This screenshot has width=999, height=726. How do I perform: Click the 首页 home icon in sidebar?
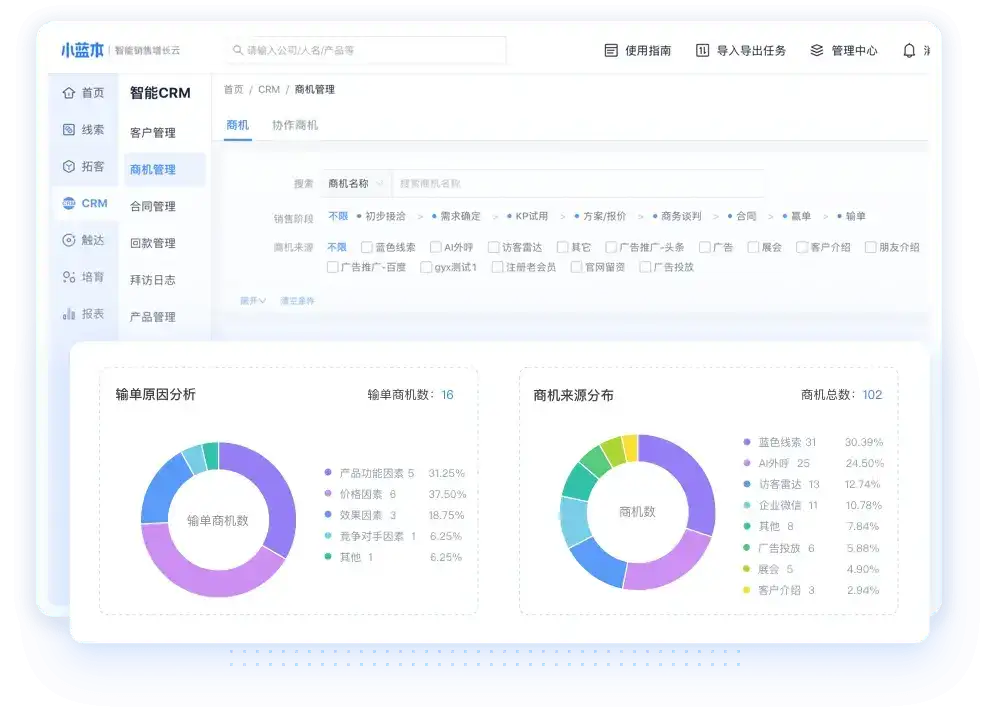pyautogui.click(x=69, y=93)
